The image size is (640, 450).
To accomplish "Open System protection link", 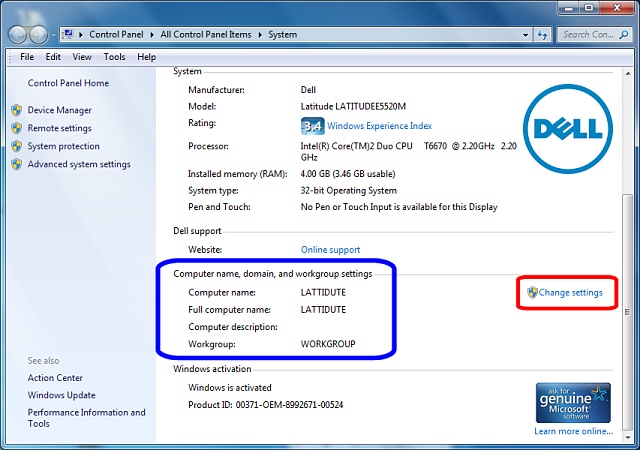I will tap(63, 146).
